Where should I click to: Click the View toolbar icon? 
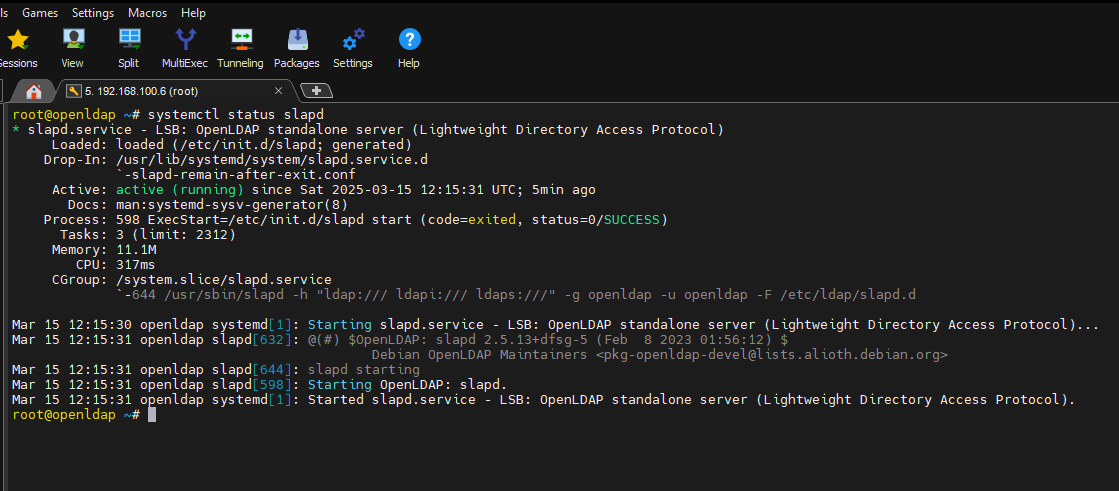[73, 47]
